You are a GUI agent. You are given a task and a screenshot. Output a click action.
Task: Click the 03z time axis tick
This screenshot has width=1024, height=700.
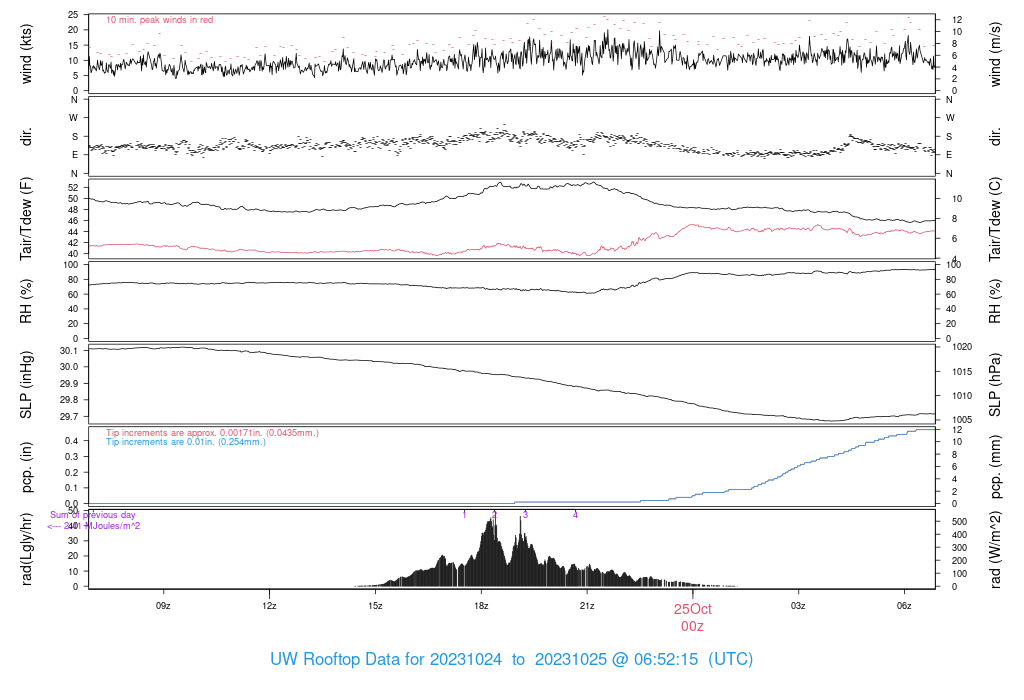[x=798, y=606]
